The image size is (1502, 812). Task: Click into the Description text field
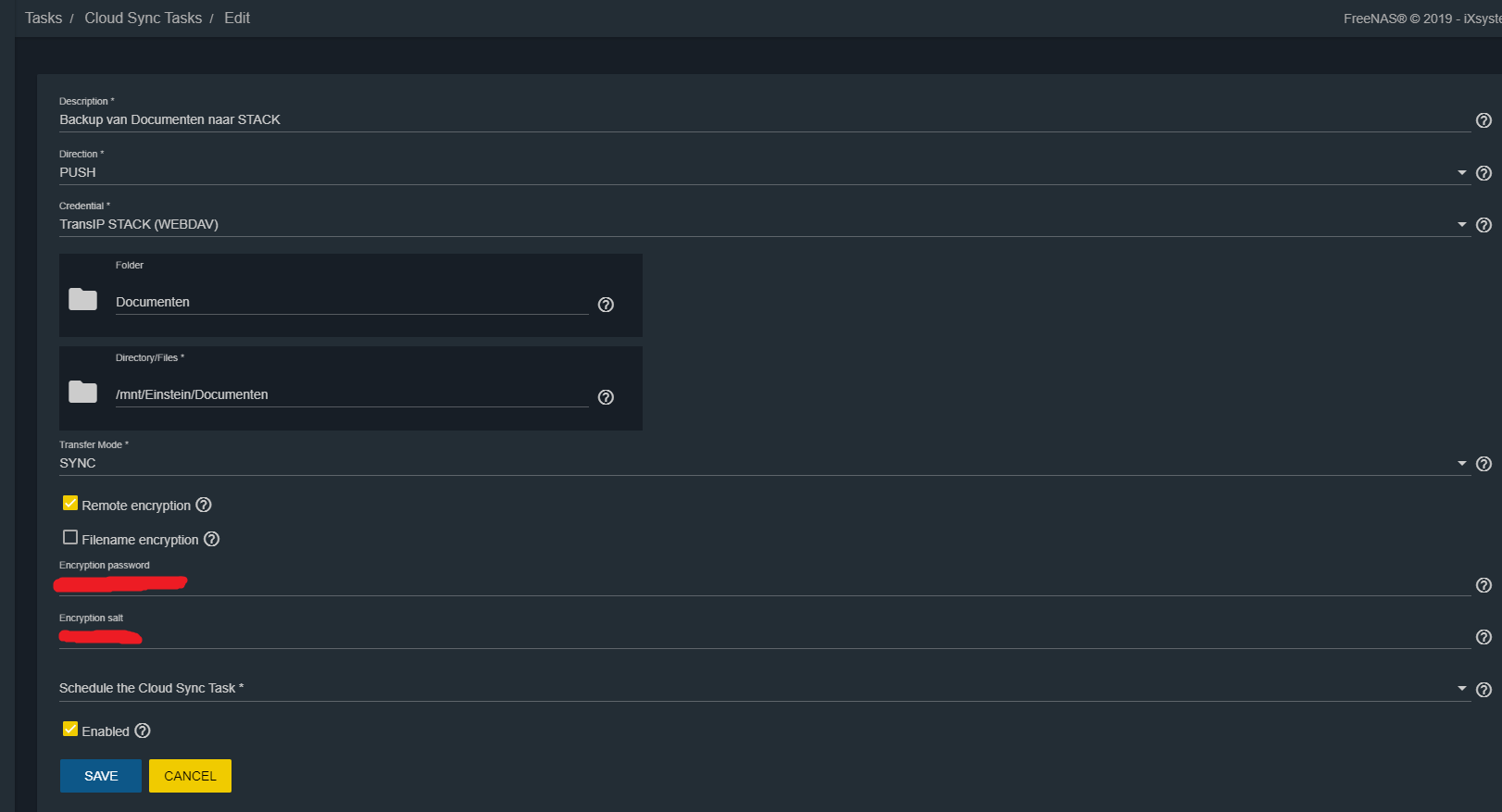point(759,120)
